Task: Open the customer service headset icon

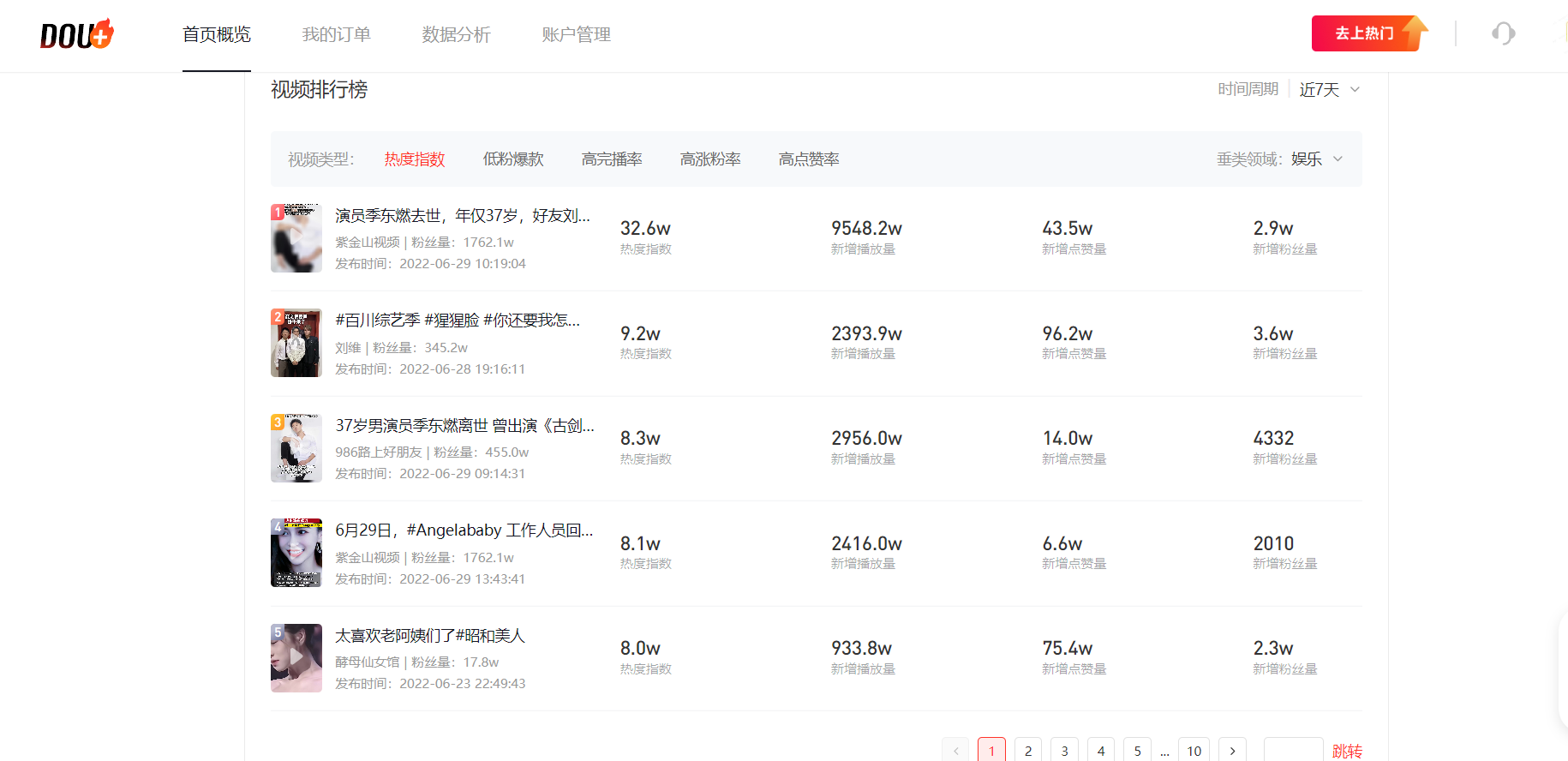Action: pyautogui.click(x=1503, y=33)
